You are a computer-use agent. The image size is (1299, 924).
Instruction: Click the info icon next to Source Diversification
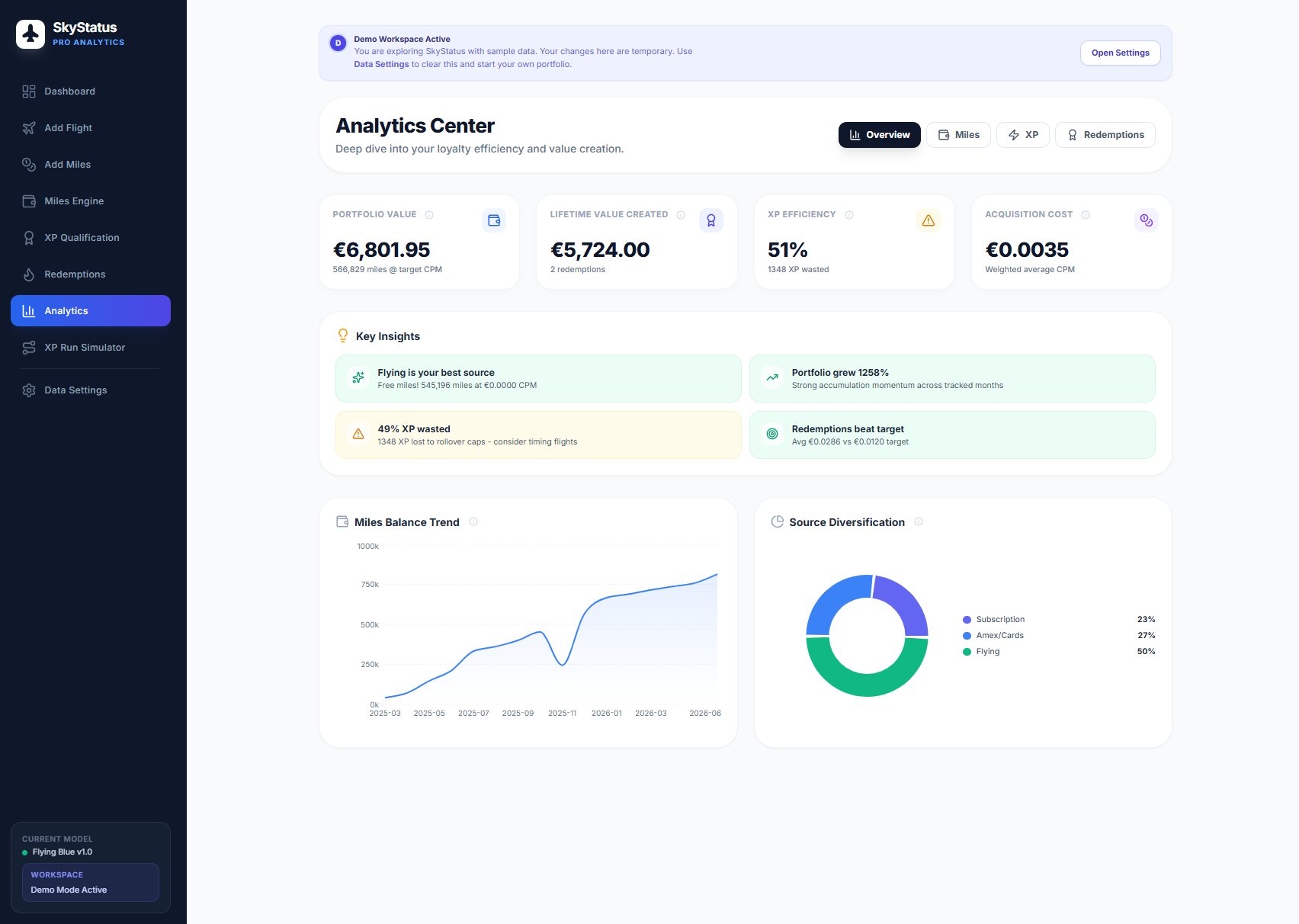coord(919,522)
